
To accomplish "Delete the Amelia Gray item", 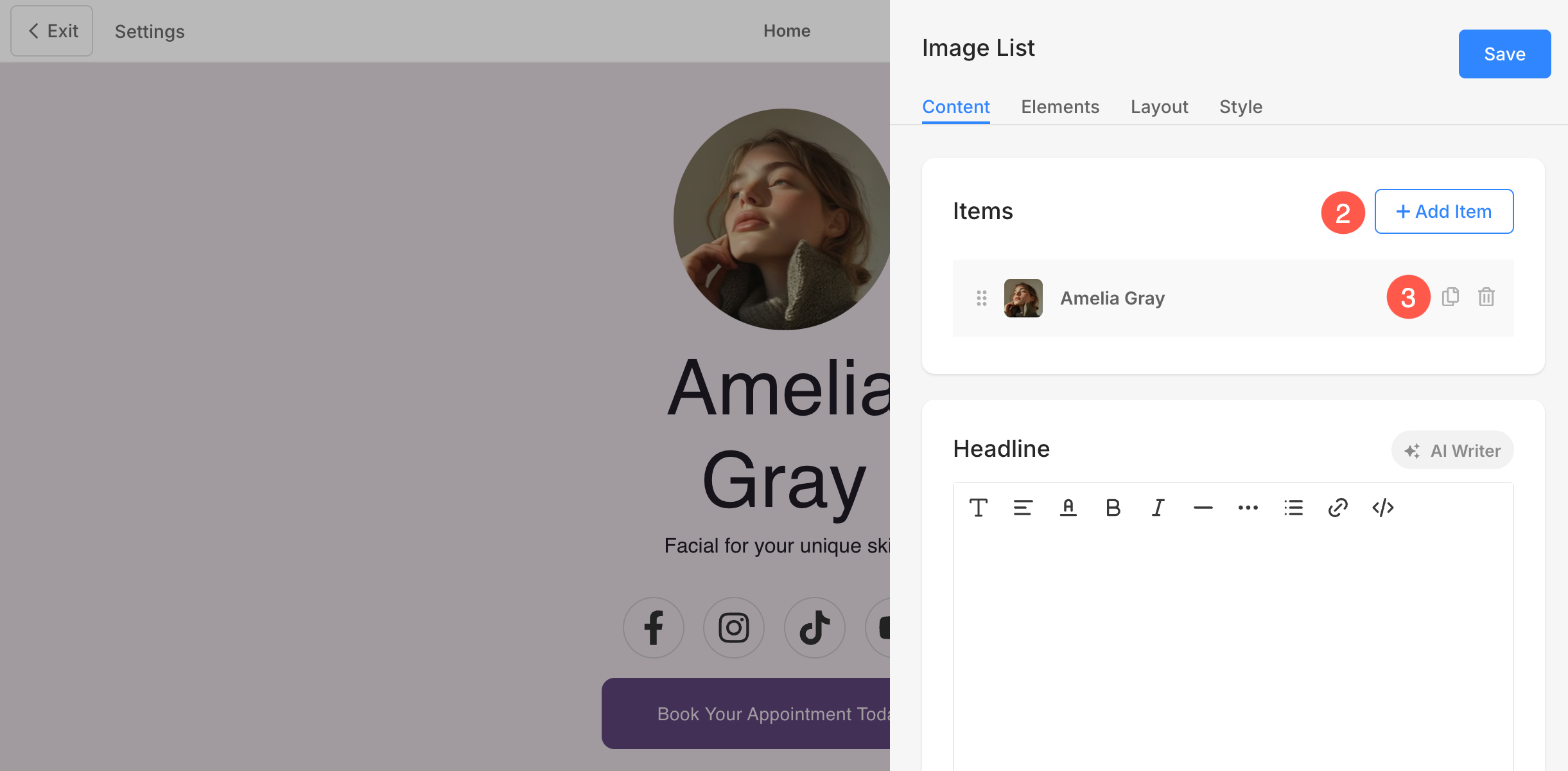I will pos(1486,297).
